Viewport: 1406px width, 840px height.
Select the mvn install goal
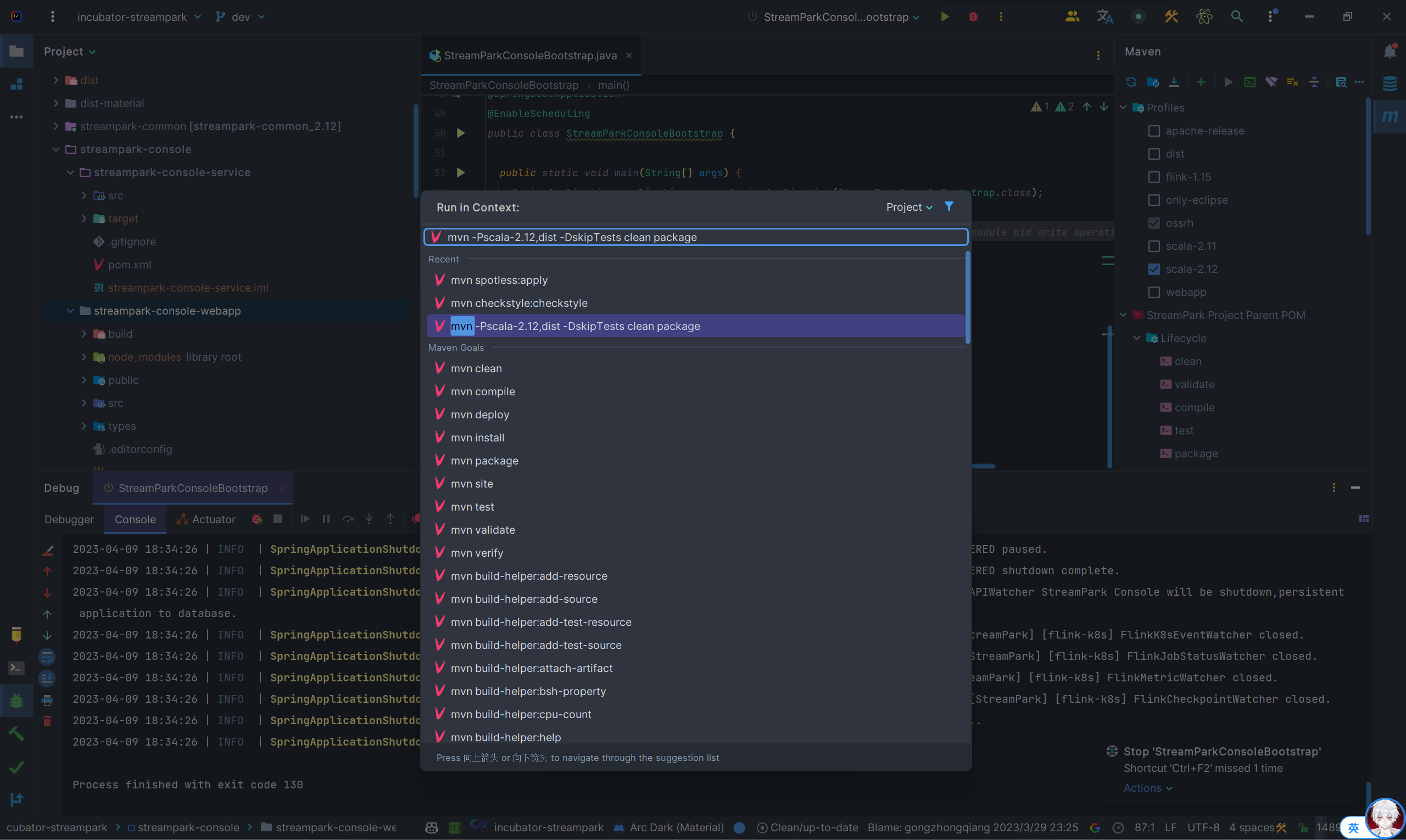pos(477,438)
